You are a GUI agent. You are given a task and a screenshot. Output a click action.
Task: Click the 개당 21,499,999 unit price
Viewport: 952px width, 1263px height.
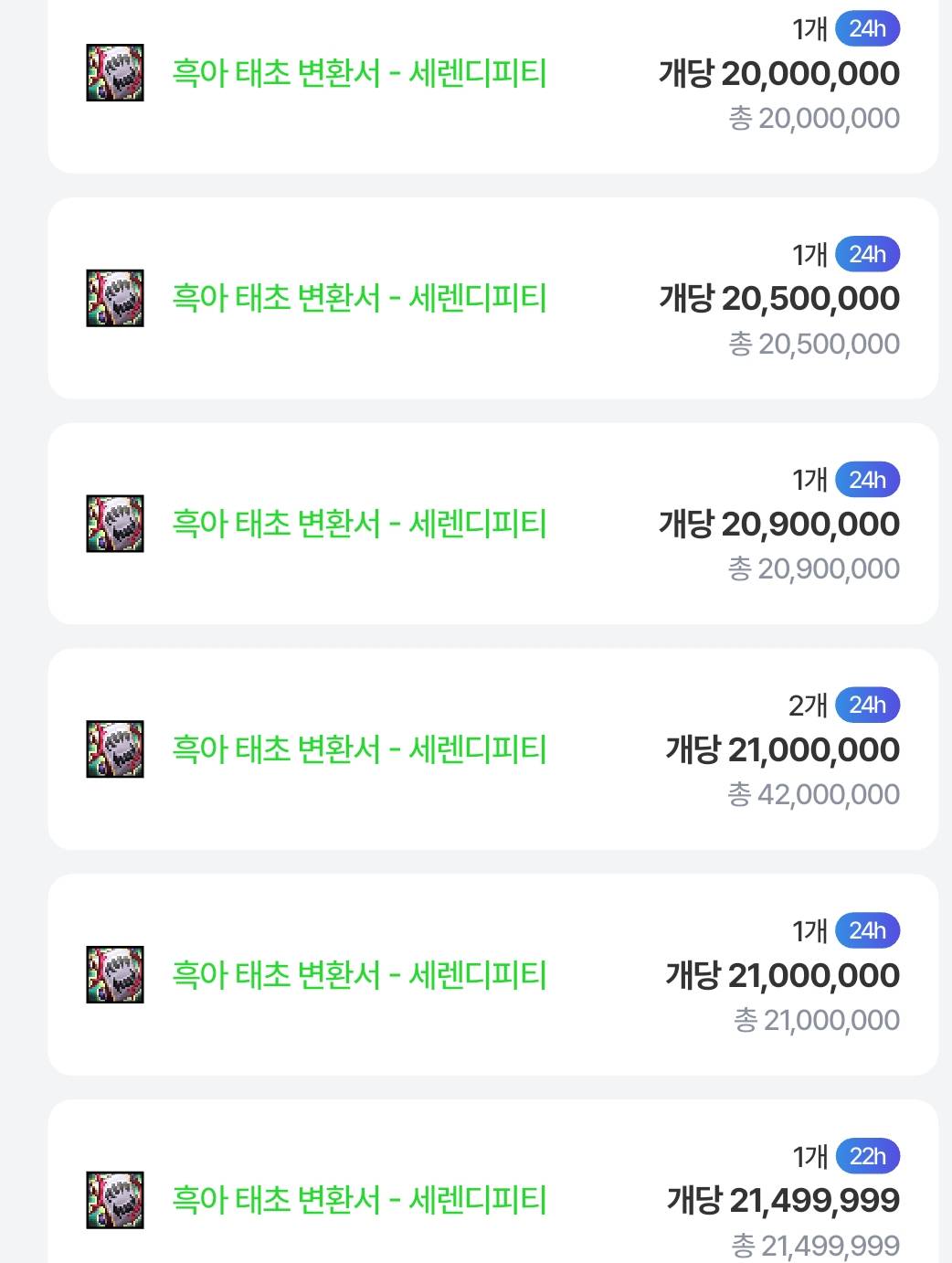click(x=783, y=1200)
